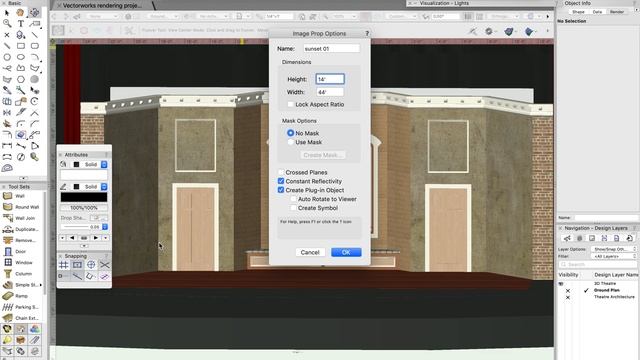Image resolution: width=640 pixels, height=360 pixels.
Task: Select the Circle tool
Action: [x=7, y=57]
